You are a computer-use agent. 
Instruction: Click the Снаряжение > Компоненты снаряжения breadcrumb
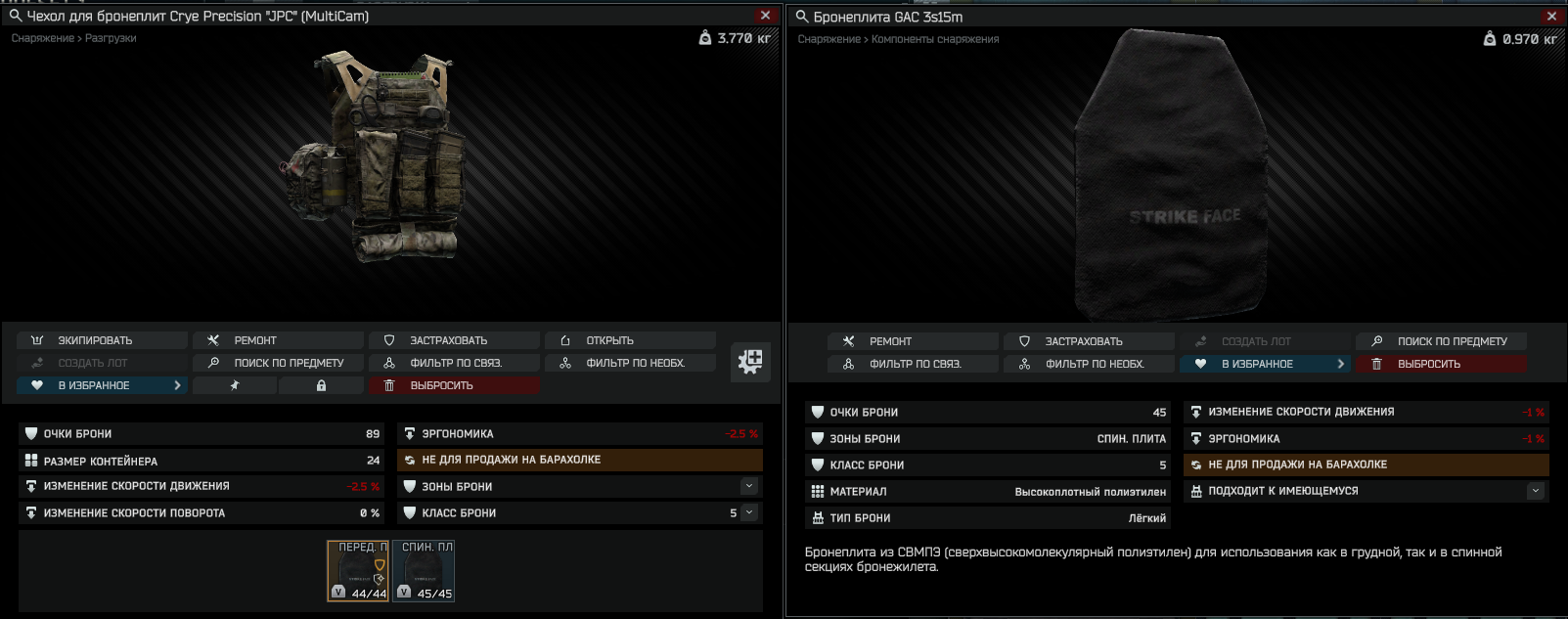click(898, 39)
